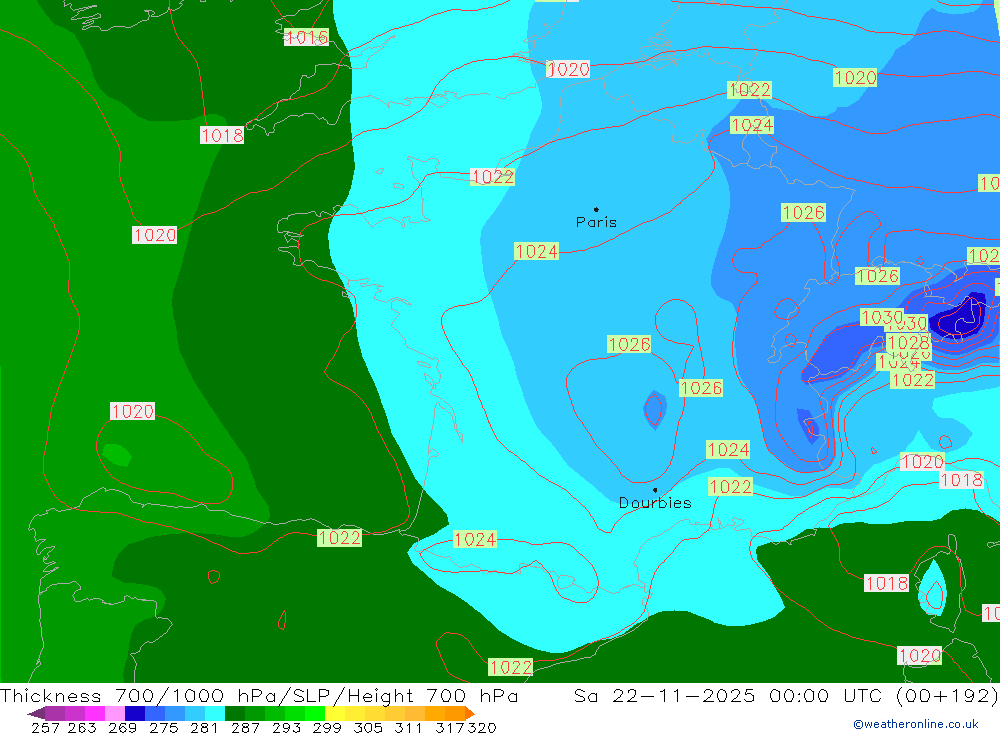The height and width of the screenshot is (733, 1000).
Task: Click the 263 legend value
Action: (x=82, y=727)
